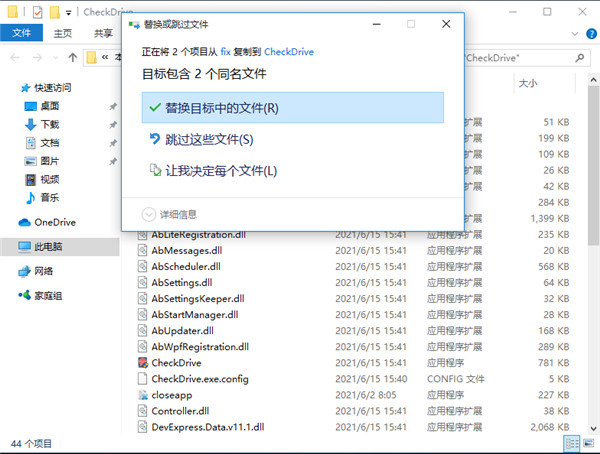
Task: Click the properties checkmark quick access icon
Action: coord(38,12)
